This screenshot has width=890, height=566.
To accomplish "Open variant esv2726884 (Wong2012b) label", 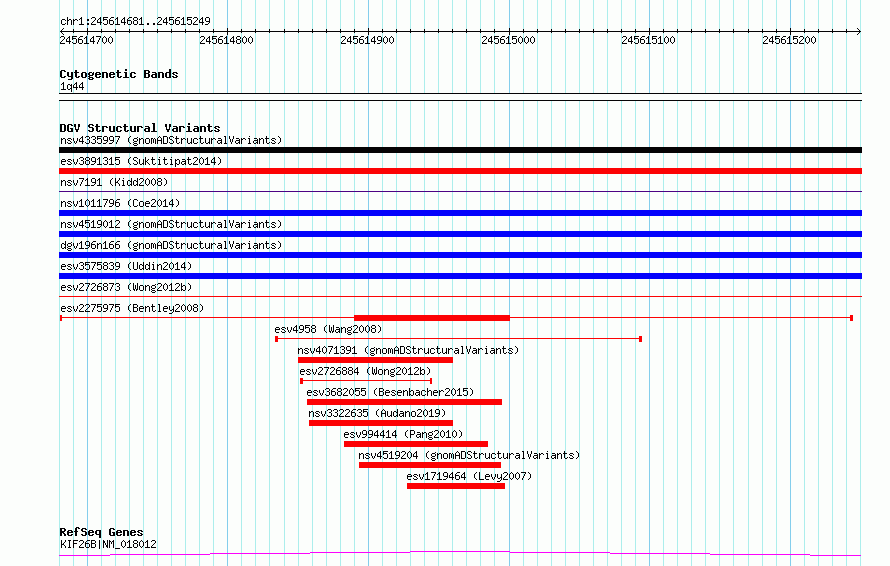I will coord(366,371).
